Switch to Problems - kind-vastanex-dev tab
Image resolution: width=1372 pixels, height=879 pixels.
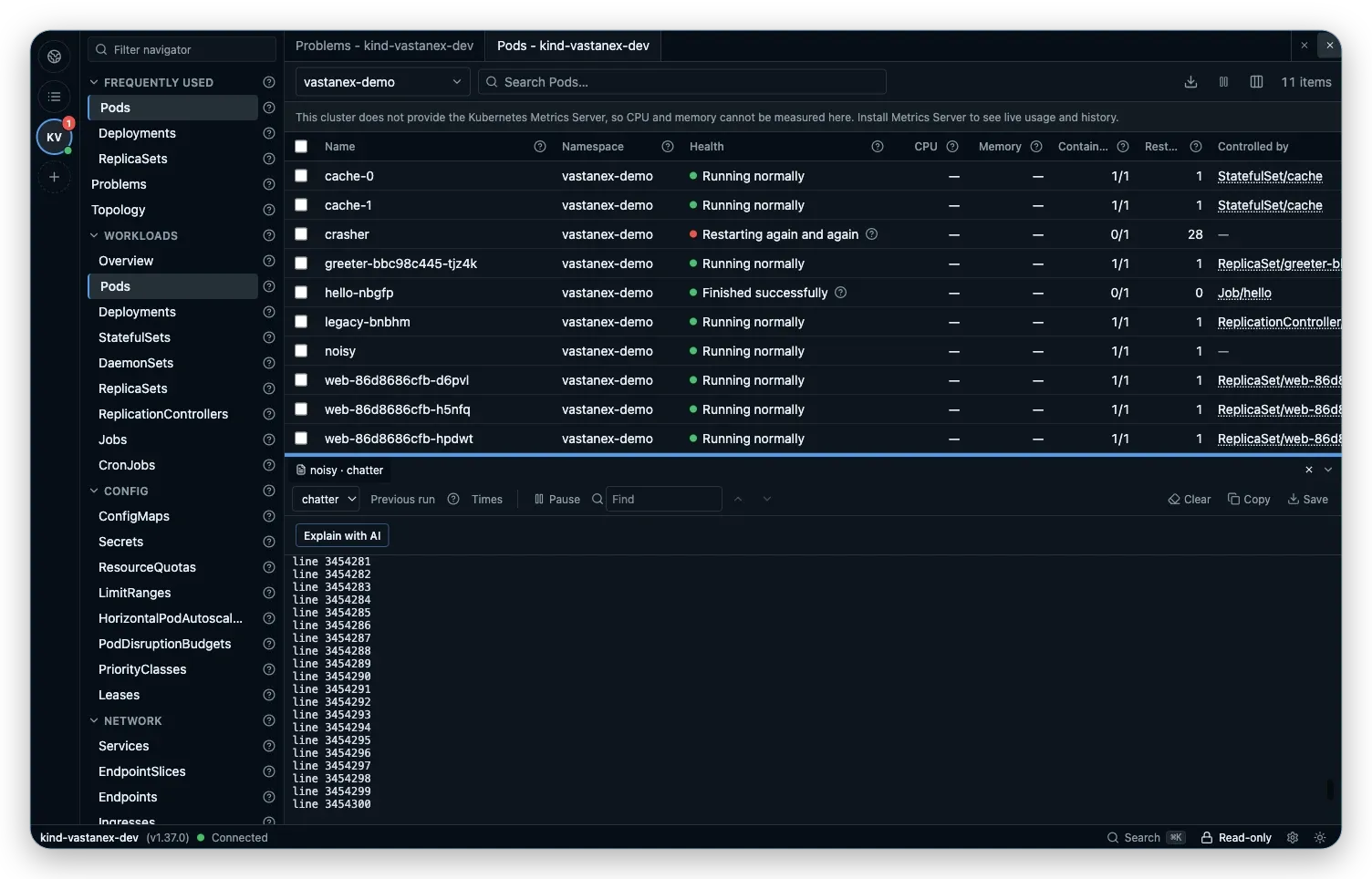point(384,46)
